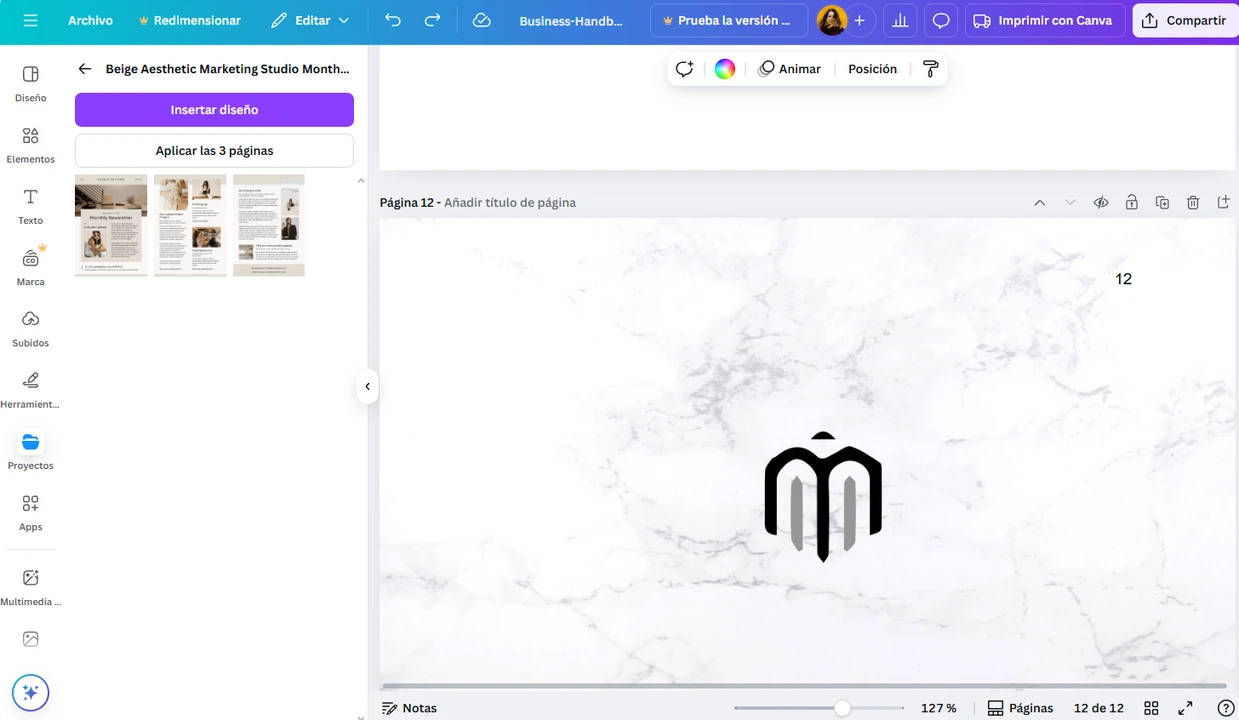
Task: Collapse the side panel arrow handle
Action: pyautogui.click(x=367, y=386)
